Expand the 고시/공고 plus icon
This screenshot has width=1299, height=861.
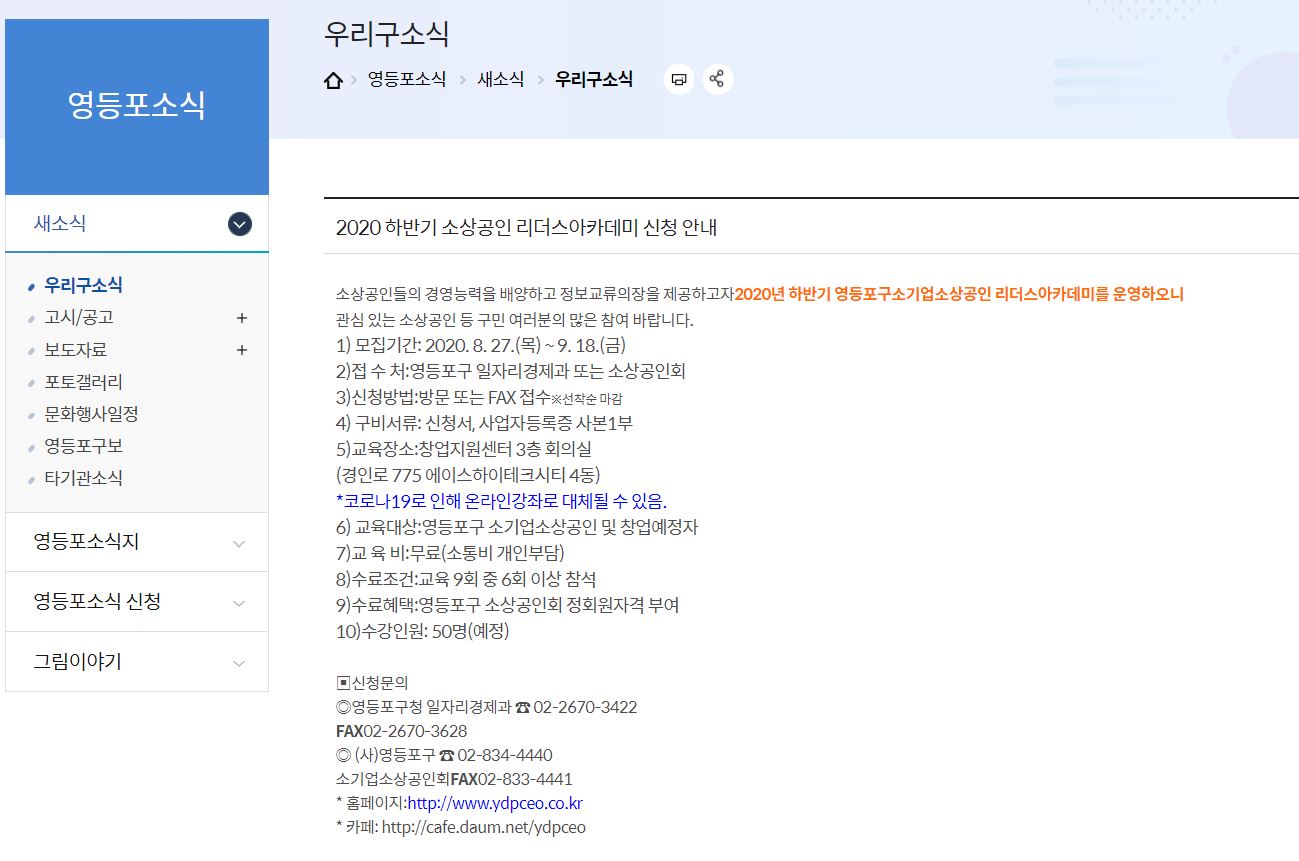[x=241, y=318]
